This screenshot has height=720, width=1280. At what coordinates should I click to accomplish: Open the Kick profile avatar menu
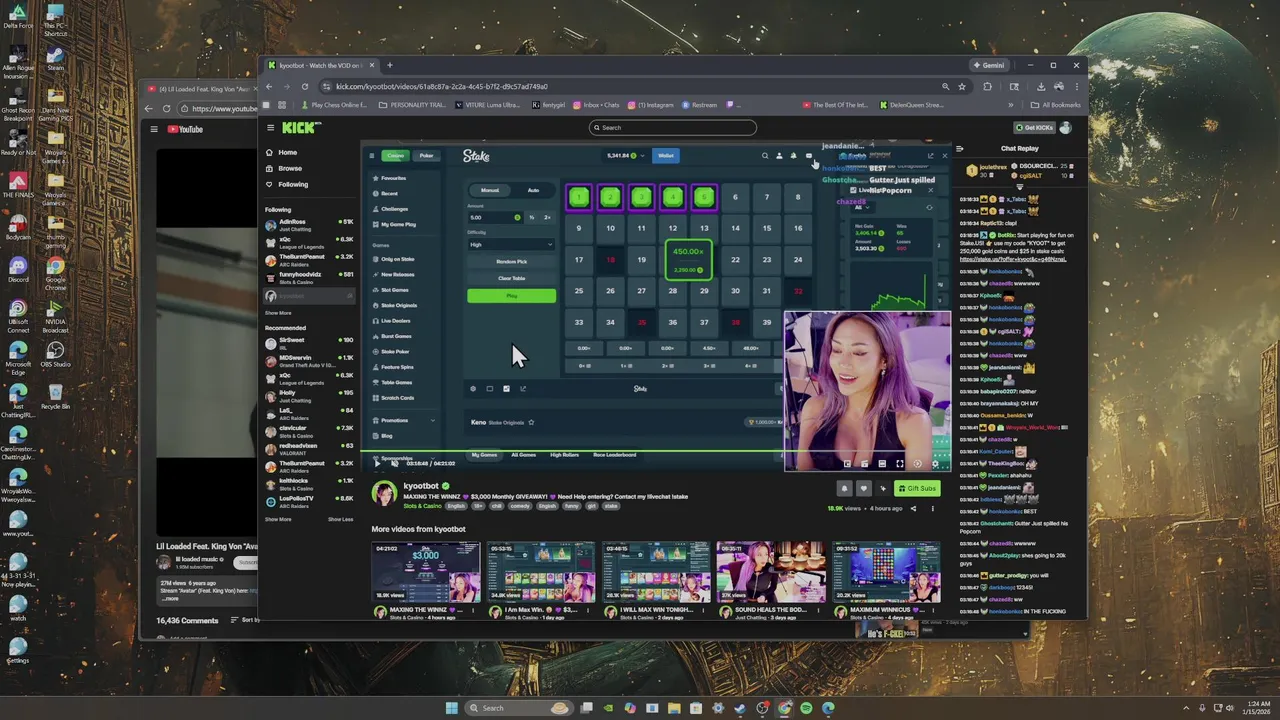tap(1066, 128)
